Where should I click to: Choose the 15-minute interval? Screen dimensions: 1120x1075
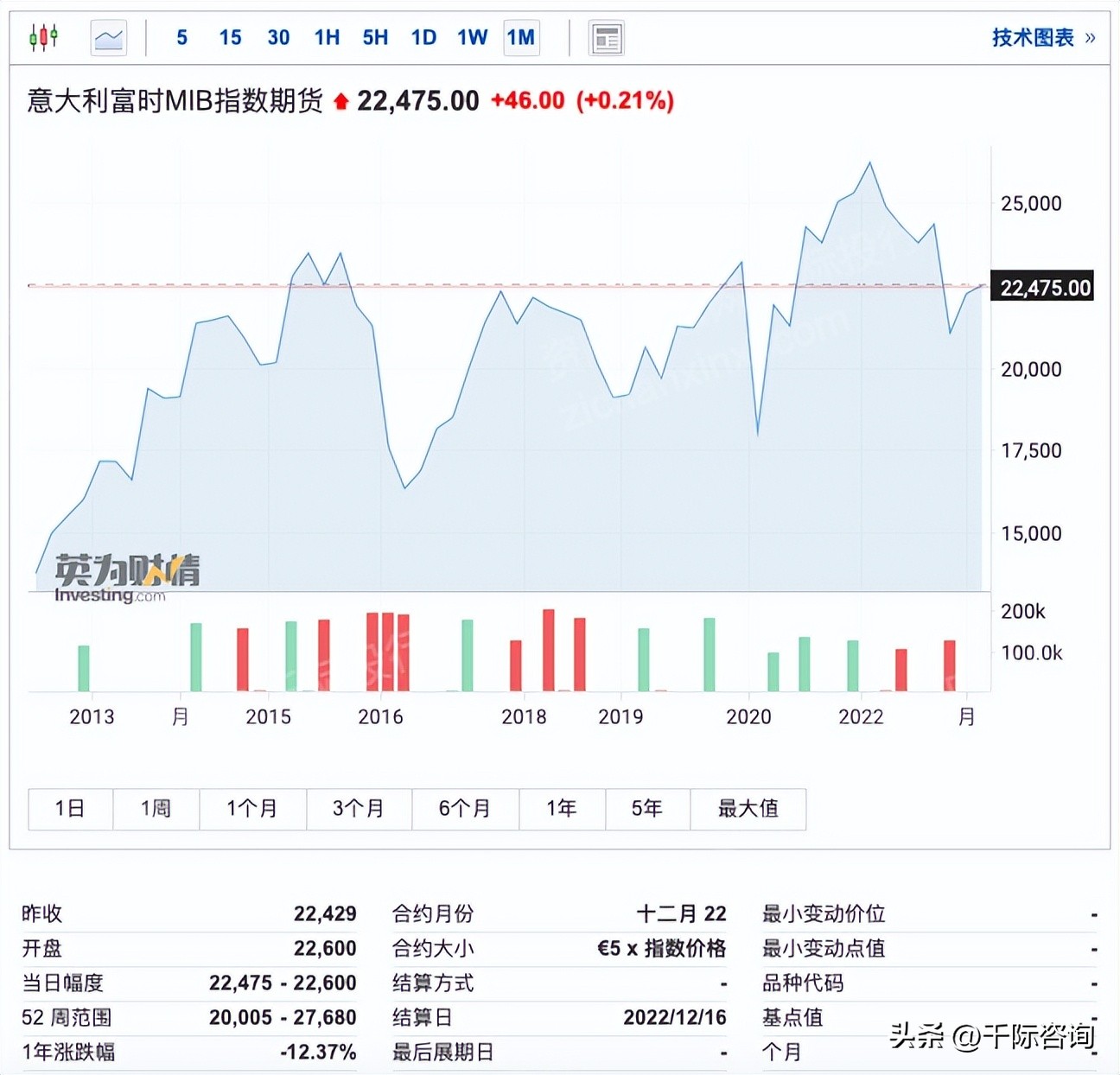point(229,37)
